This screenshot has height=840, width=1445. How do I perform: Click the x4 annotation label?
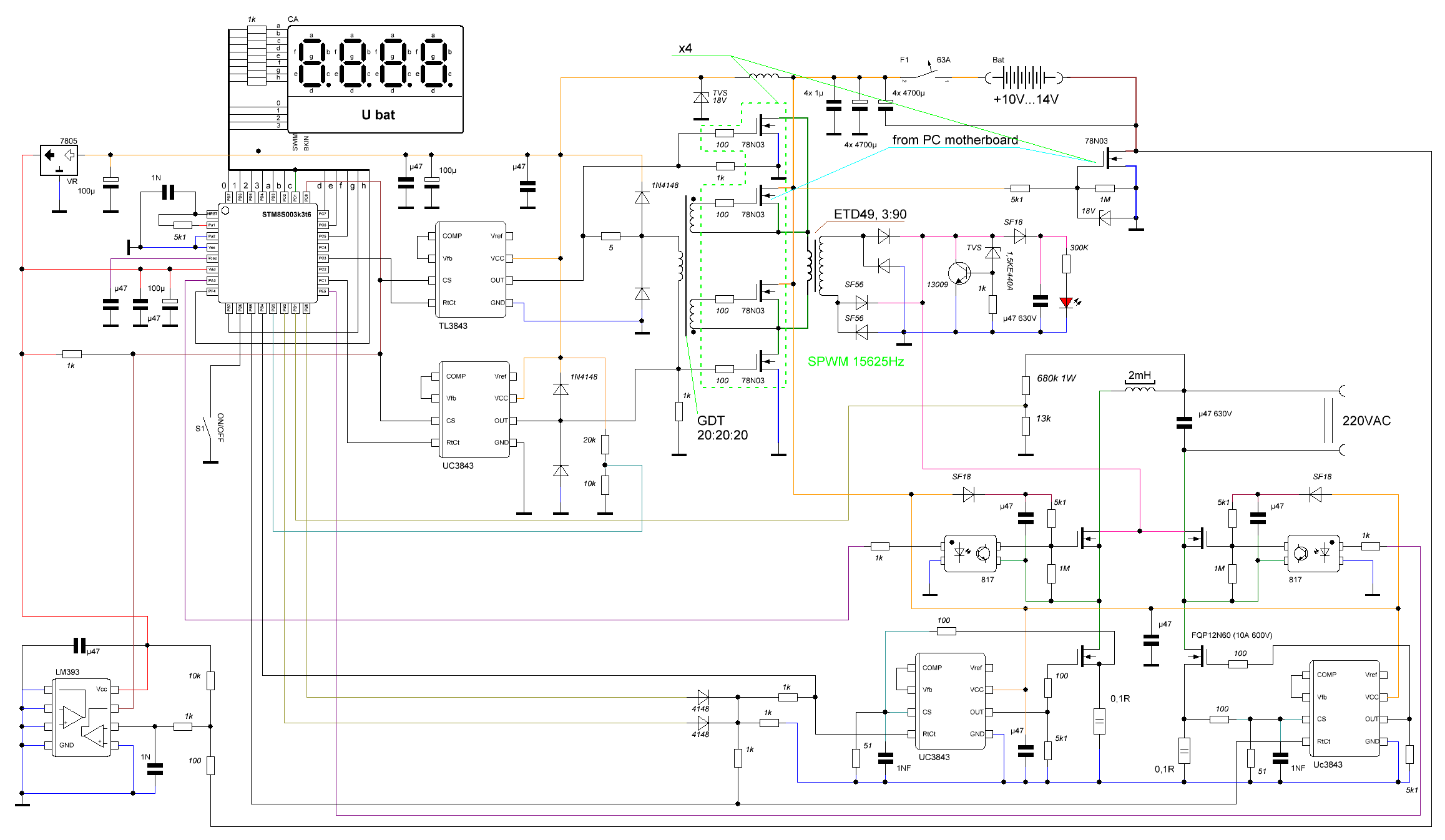point(685,49)
